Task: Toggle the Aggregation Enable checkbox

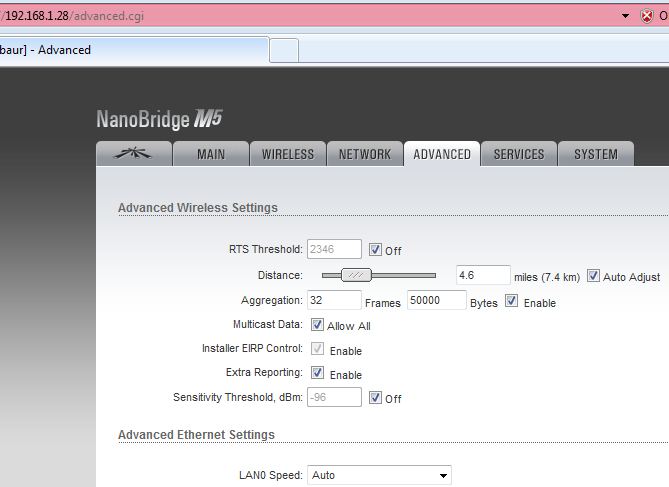Action: [x=512, y=301]
